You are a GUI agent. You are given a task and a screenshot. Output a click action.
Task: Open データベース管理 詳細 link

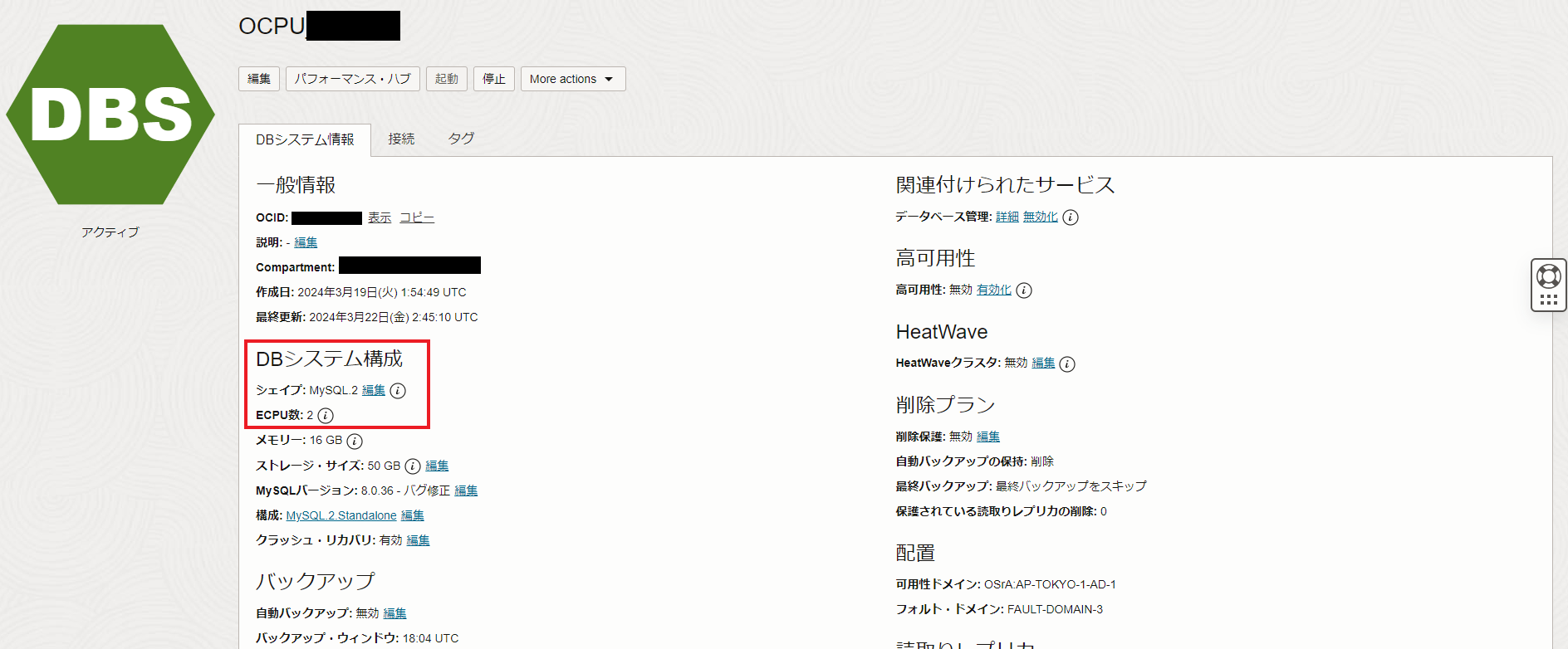[x=1007, y=217]
